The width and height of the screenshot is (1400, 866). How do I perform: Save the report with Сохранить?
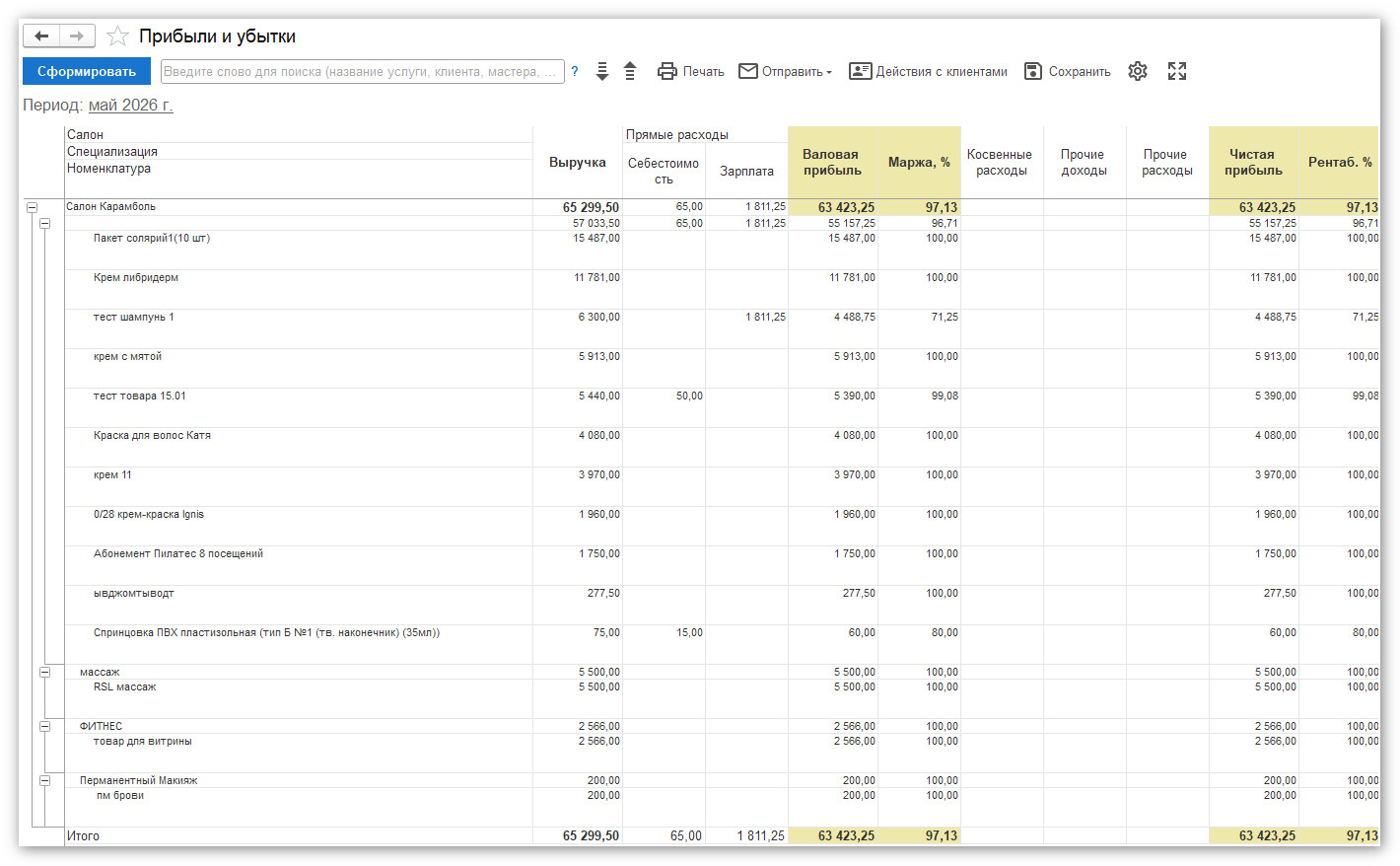pos(1068,71)
